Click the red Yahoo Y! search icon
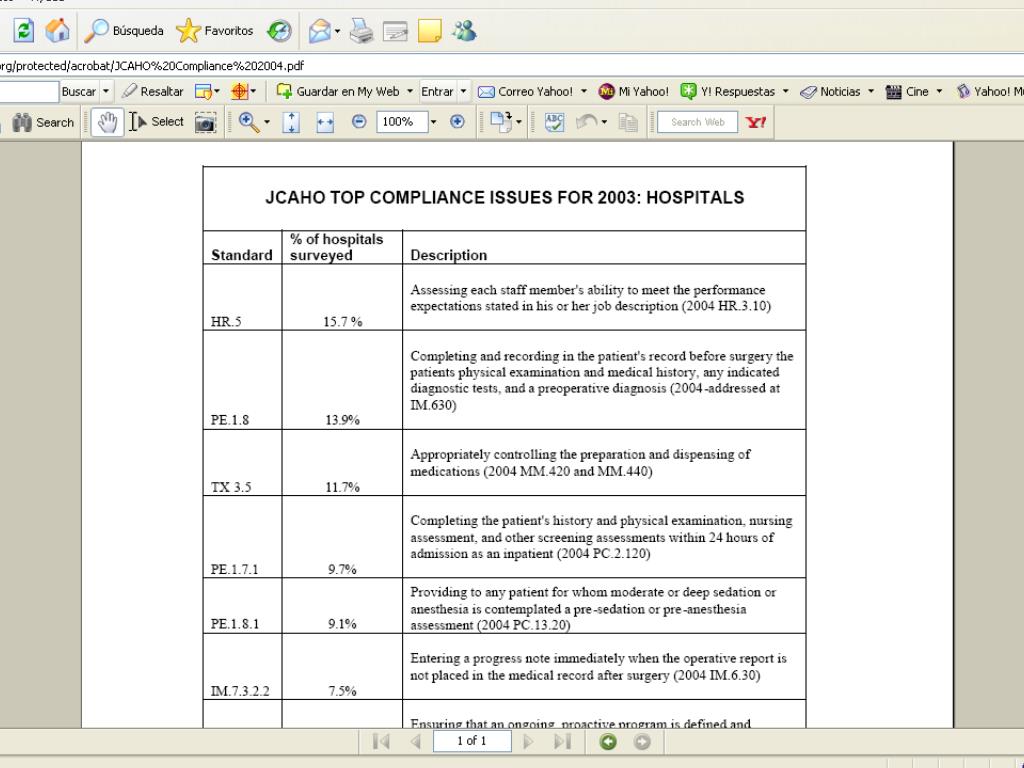 point(756,122)
